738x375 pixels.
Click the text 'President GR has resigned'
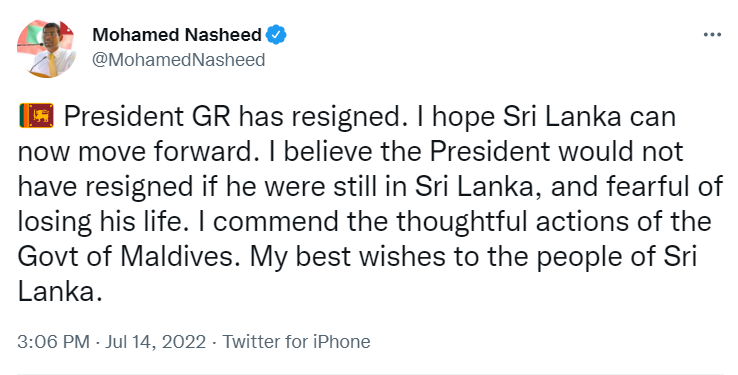(235, 117)
